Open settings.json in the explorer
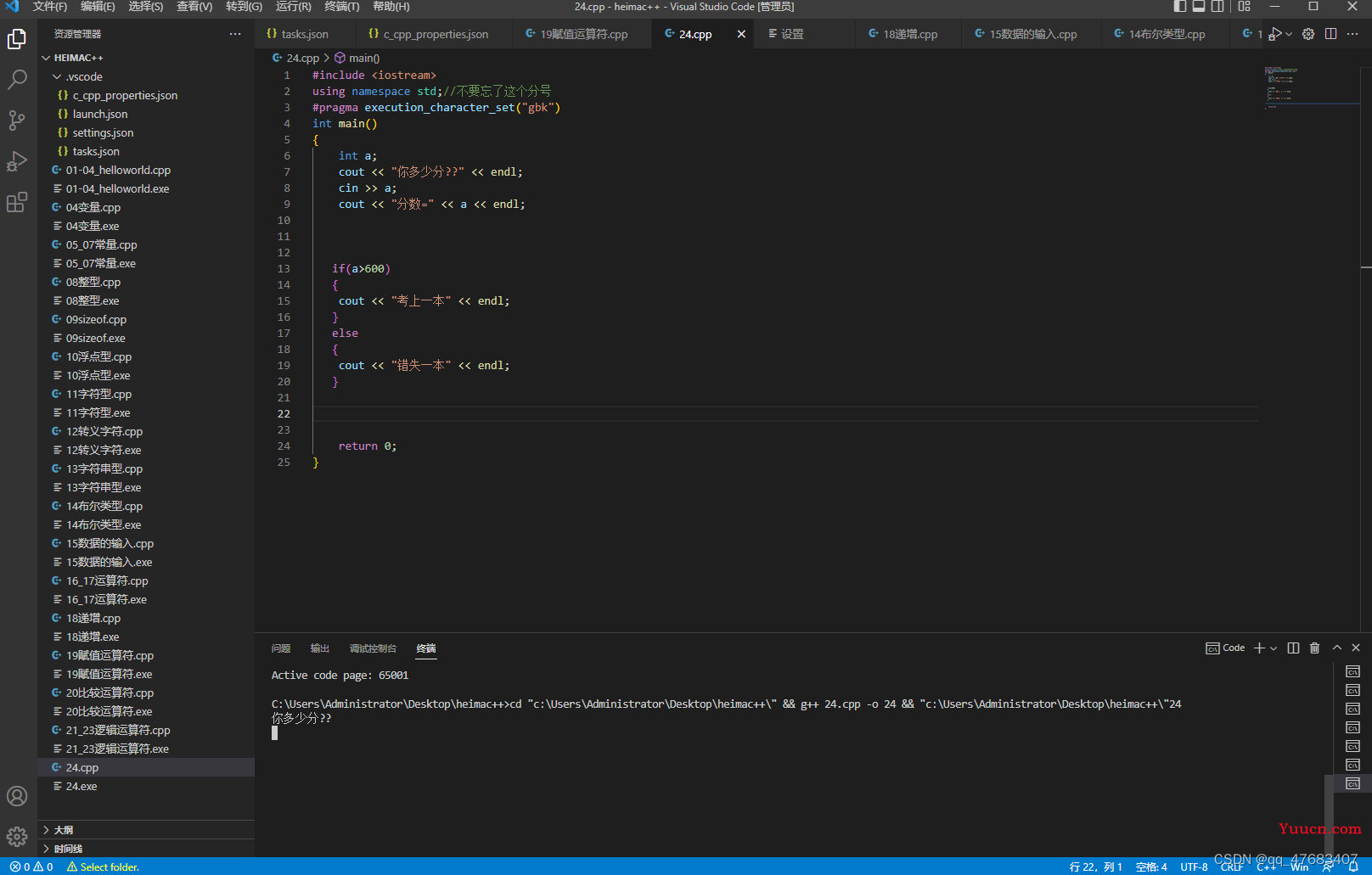This screenshot has height=875, width=1372. (x=103, y=132)
